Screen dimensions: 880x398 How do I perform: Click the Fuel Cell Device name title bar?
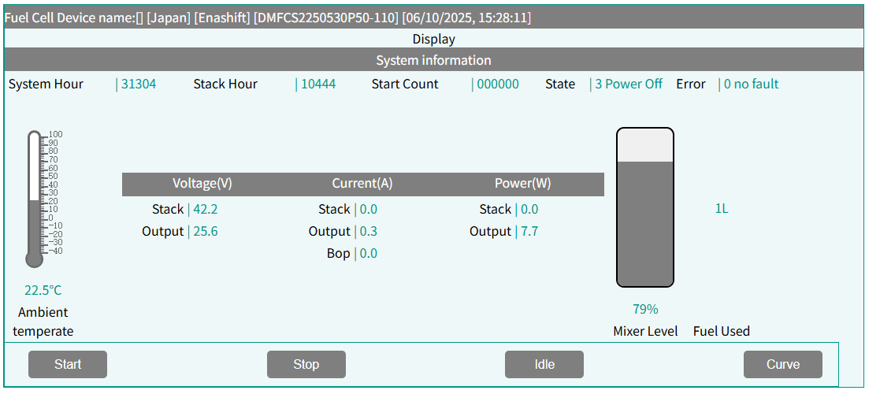click(433, 17)
